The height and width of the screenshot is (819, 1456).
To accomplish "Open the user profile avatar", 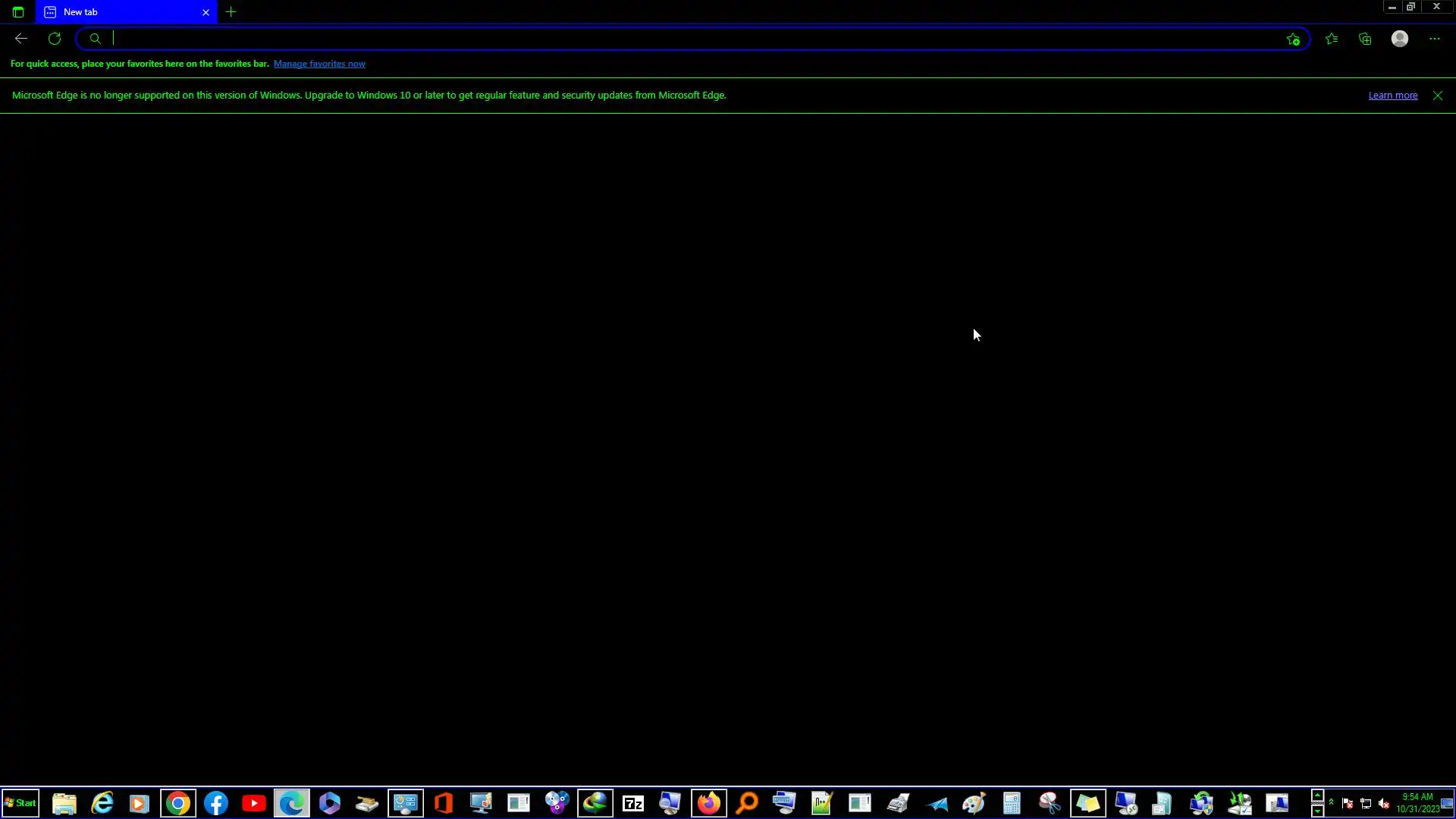I will pos(1400,39).
